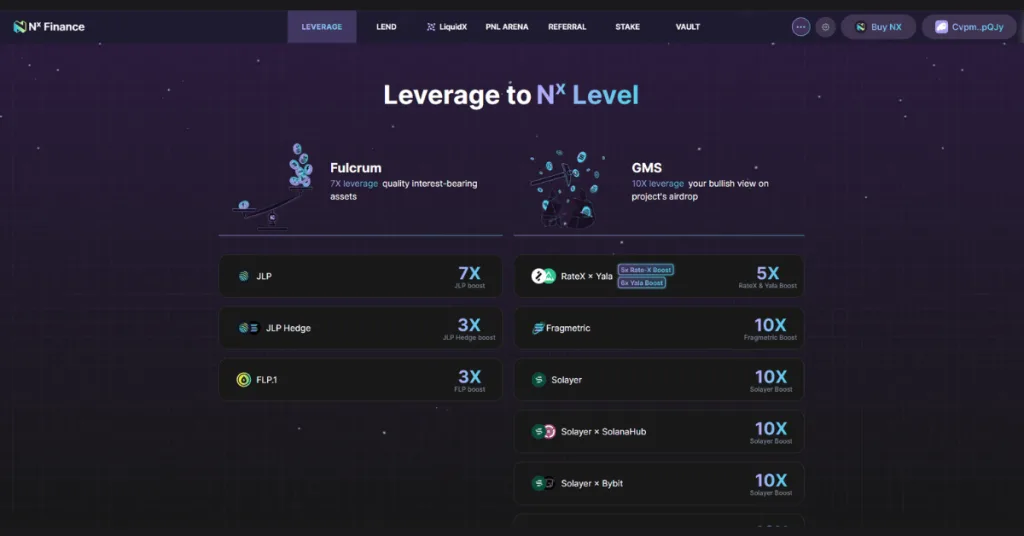
Task: Open the Cvpm..pQJy wallet dropdown
Action: 968,27
